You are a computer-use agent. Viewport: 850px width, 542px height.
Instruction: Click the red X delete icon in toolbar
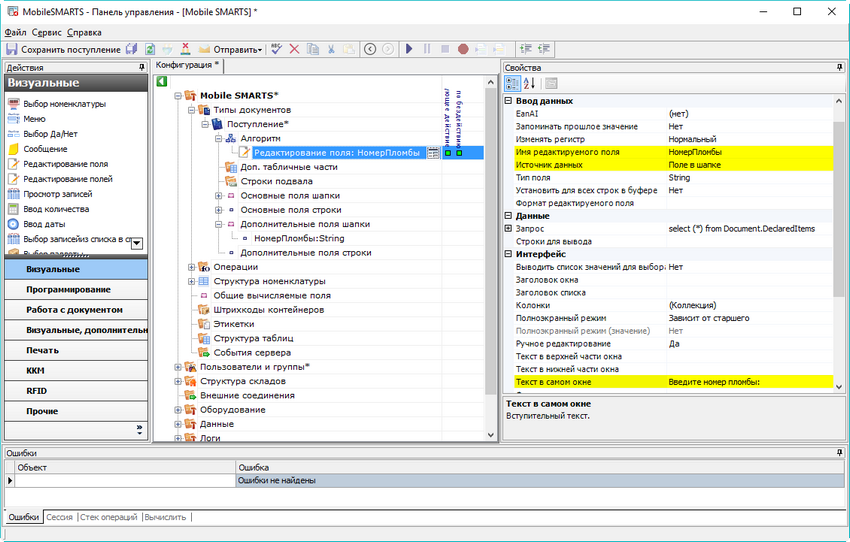[294, 49]
